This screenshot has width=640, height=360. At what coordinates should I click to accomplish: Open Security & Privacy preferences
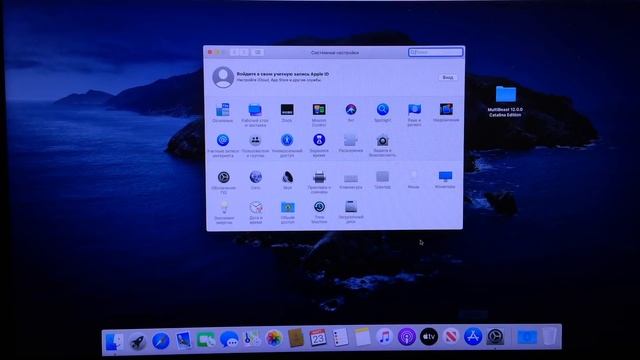[x=382, y=140]
